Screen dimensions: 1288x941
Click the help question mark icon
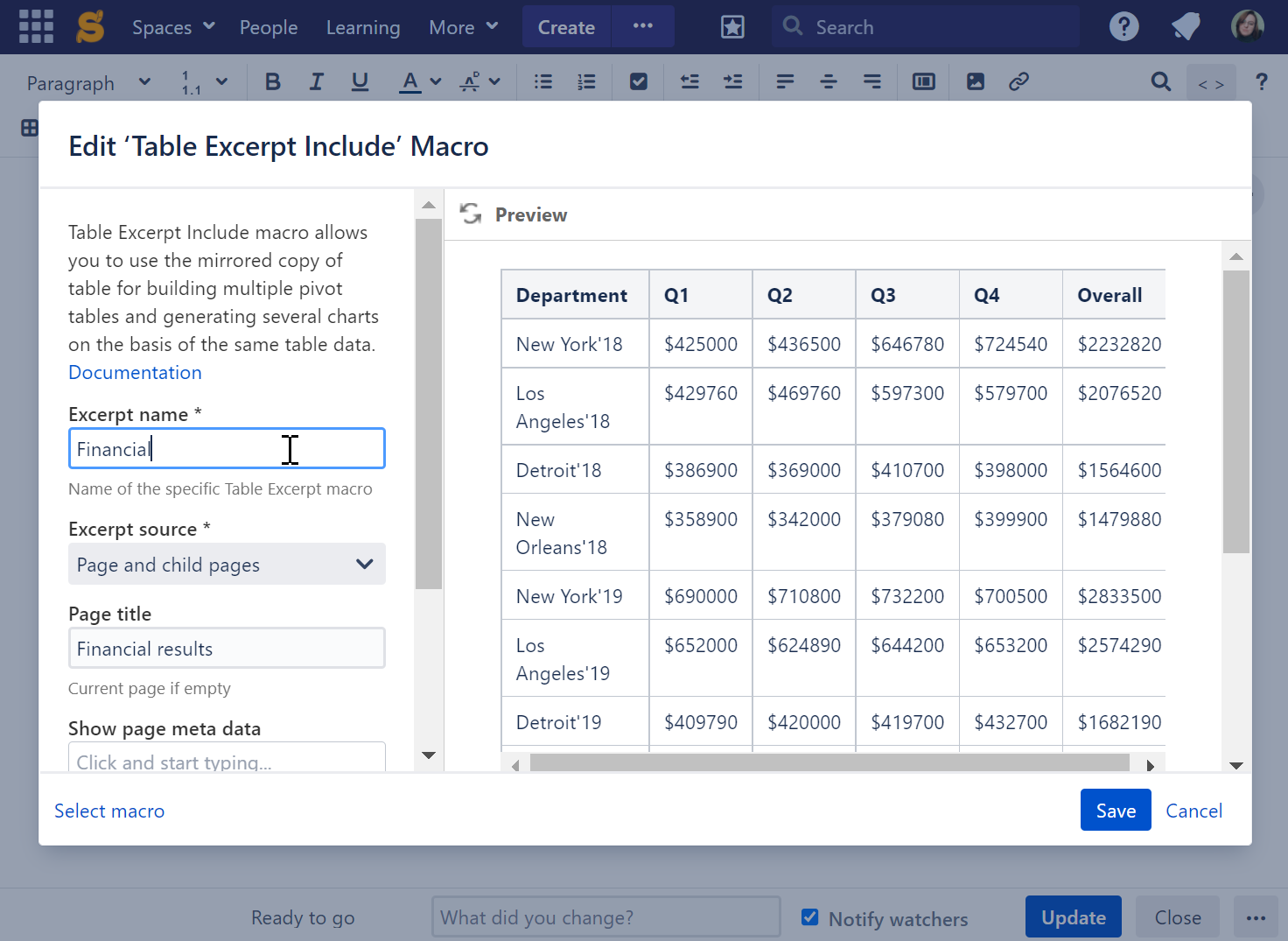pyautogui.click(x=1123, y=27)
